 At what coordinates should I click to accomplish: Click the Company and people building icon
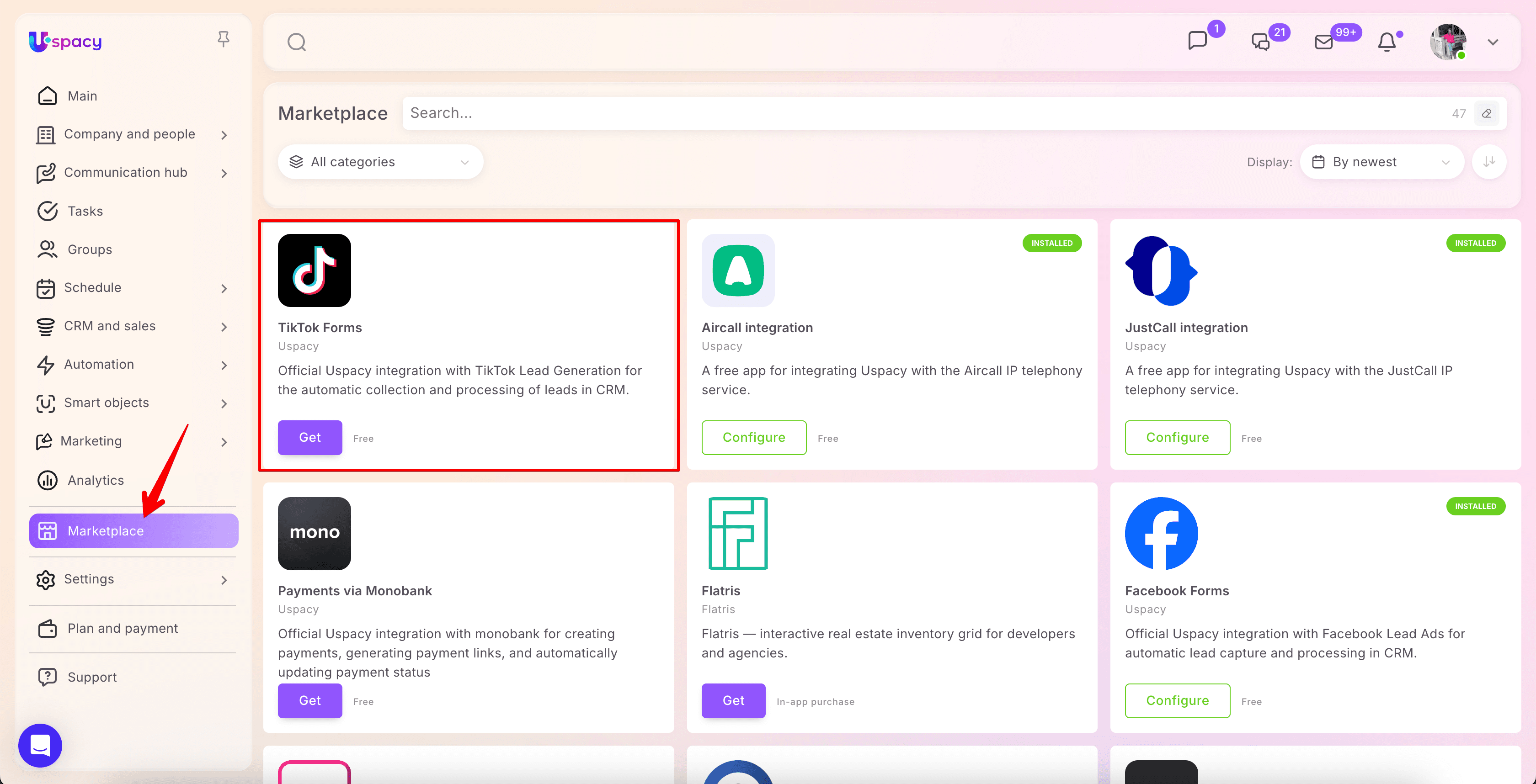pos(46,135)
